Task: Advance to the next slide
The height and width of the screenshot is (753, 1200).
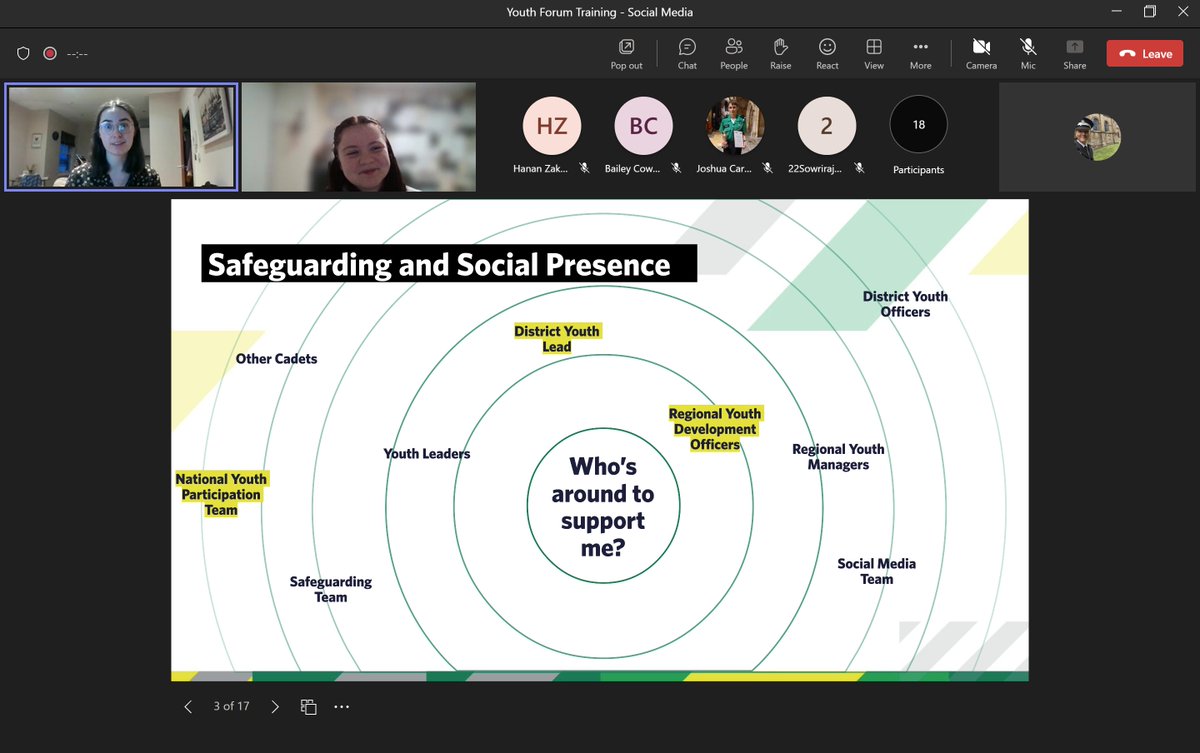Action: (276, 706)
